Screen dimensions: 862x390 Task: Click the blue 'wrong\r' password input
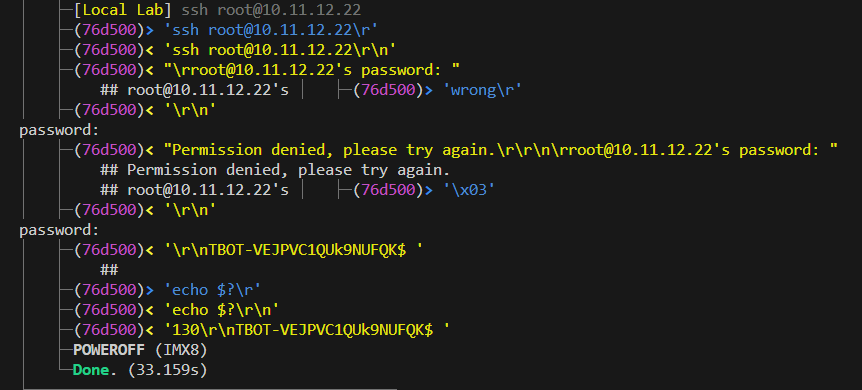tap(482, 90)
